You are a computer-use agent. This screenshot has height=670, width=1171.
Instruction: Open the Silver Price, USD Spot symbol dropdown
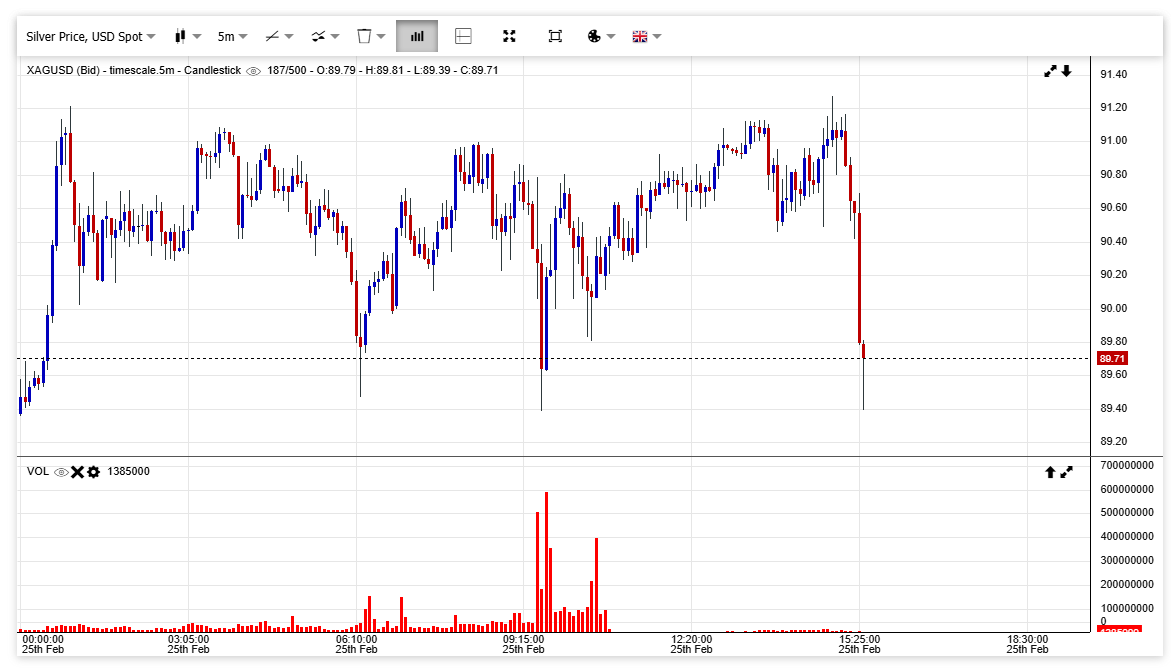pyautogui.click(x=90, y=36)
